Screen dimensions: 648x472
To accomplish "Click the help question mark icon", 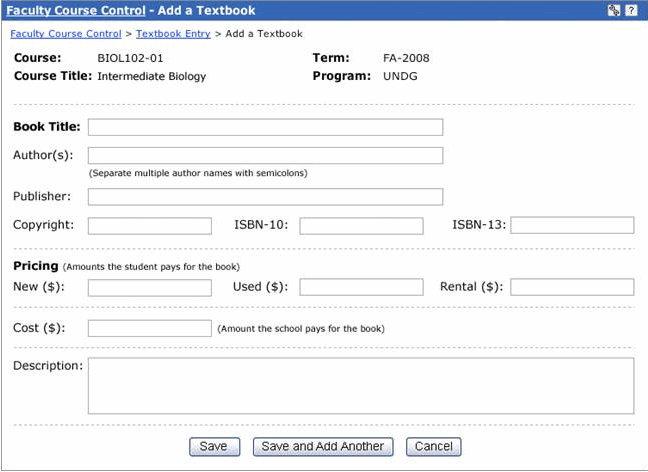I will [x=631, y=10].
